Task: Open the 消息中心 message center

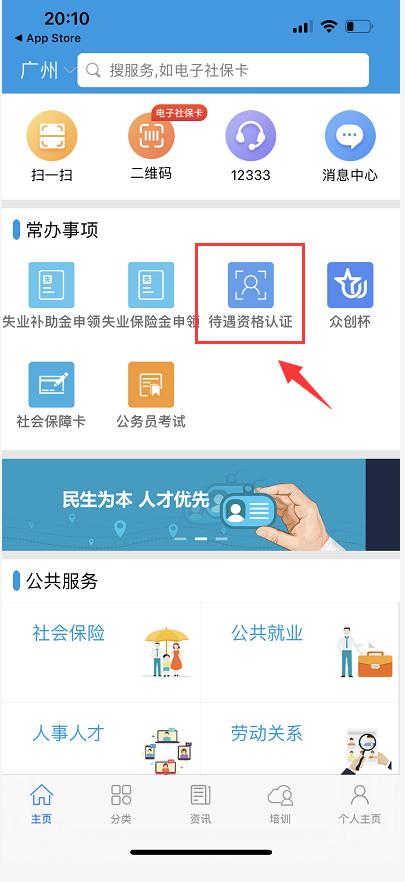Action: coord(350,136)
